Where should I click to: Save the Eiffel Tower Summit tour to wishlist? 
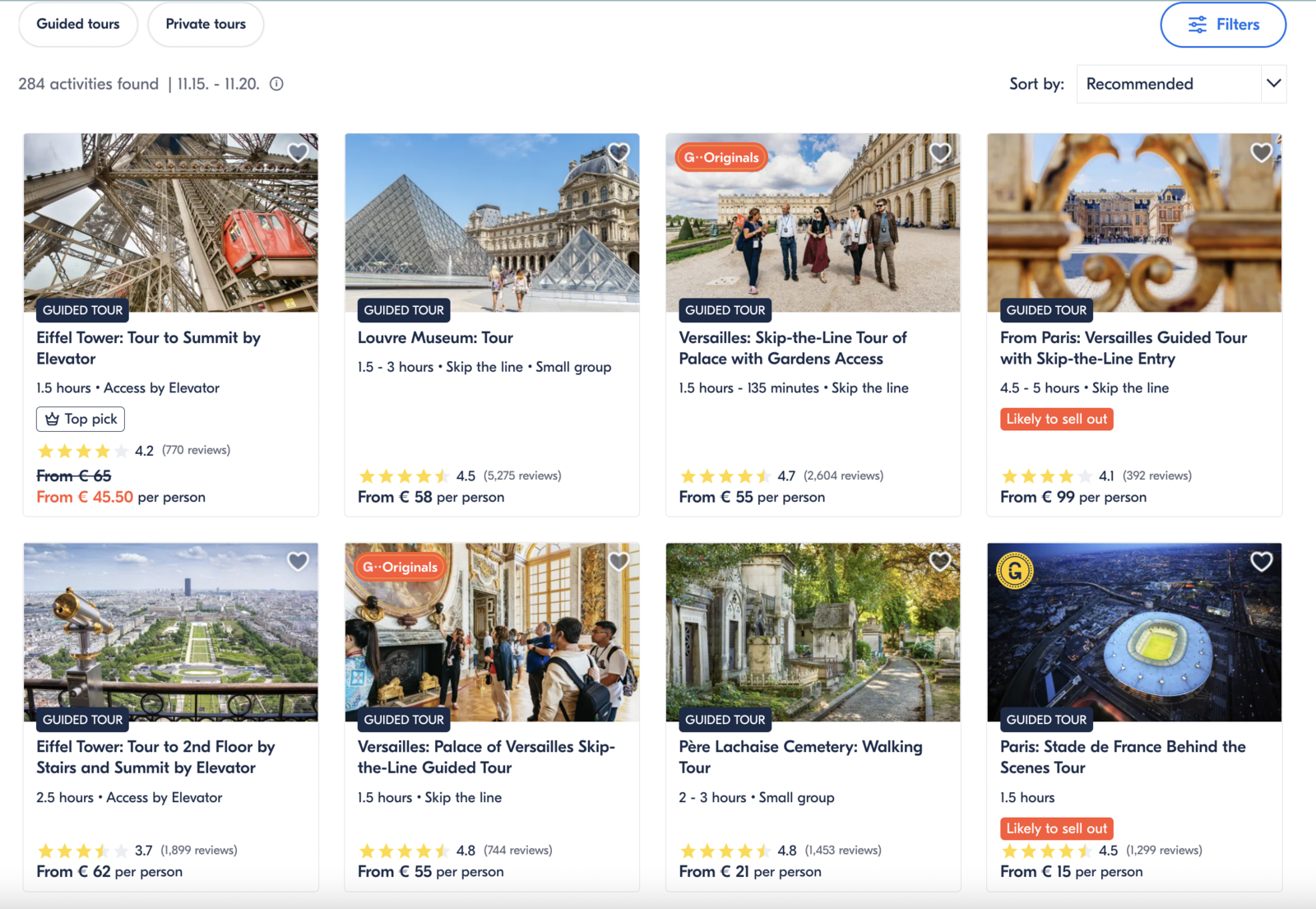tap(297, 151)
